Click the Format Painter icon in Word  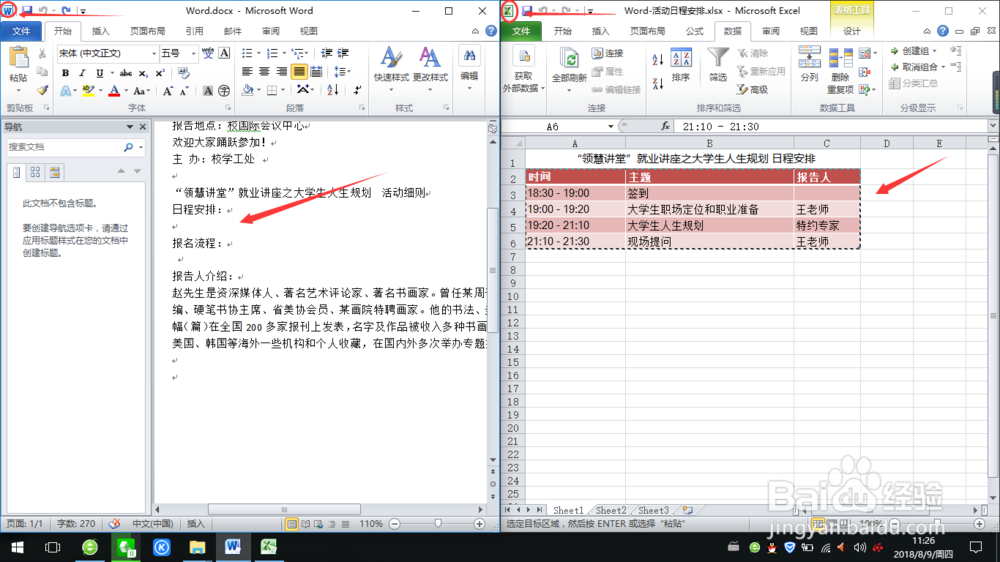42,90
